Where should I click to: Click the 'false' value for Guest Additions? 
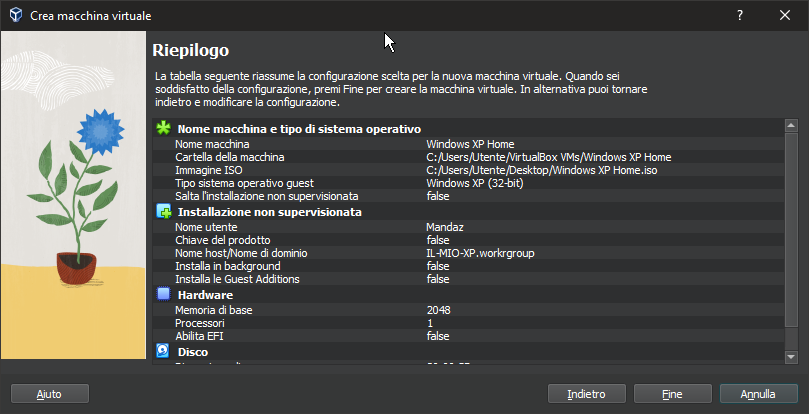pyautogui.click(x=438, y=279)
